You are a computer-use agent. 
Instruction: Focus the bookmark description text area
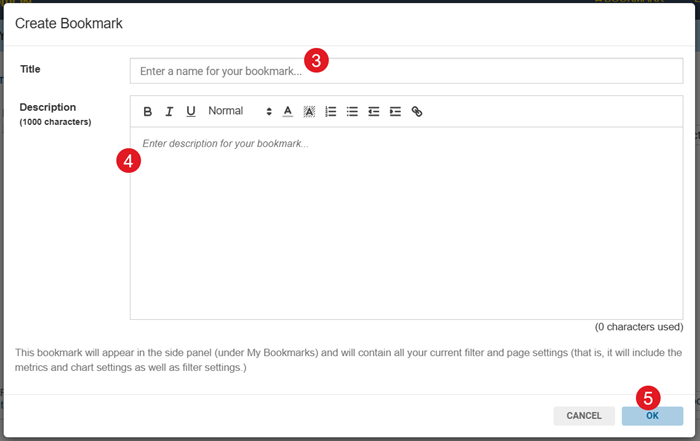406,222
